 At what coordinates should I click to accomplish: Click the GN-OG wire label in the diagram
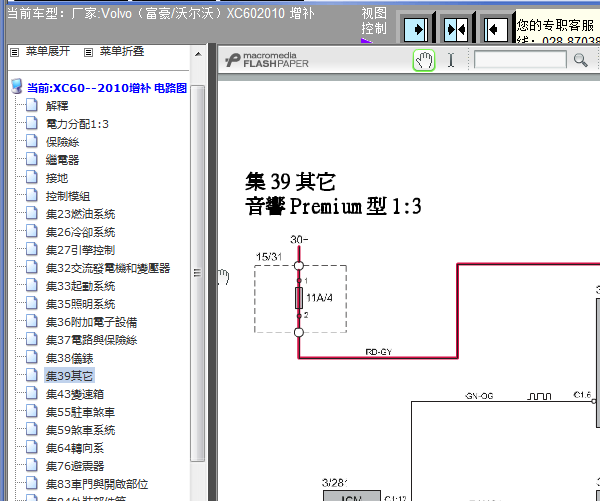[x=479, y=396]
